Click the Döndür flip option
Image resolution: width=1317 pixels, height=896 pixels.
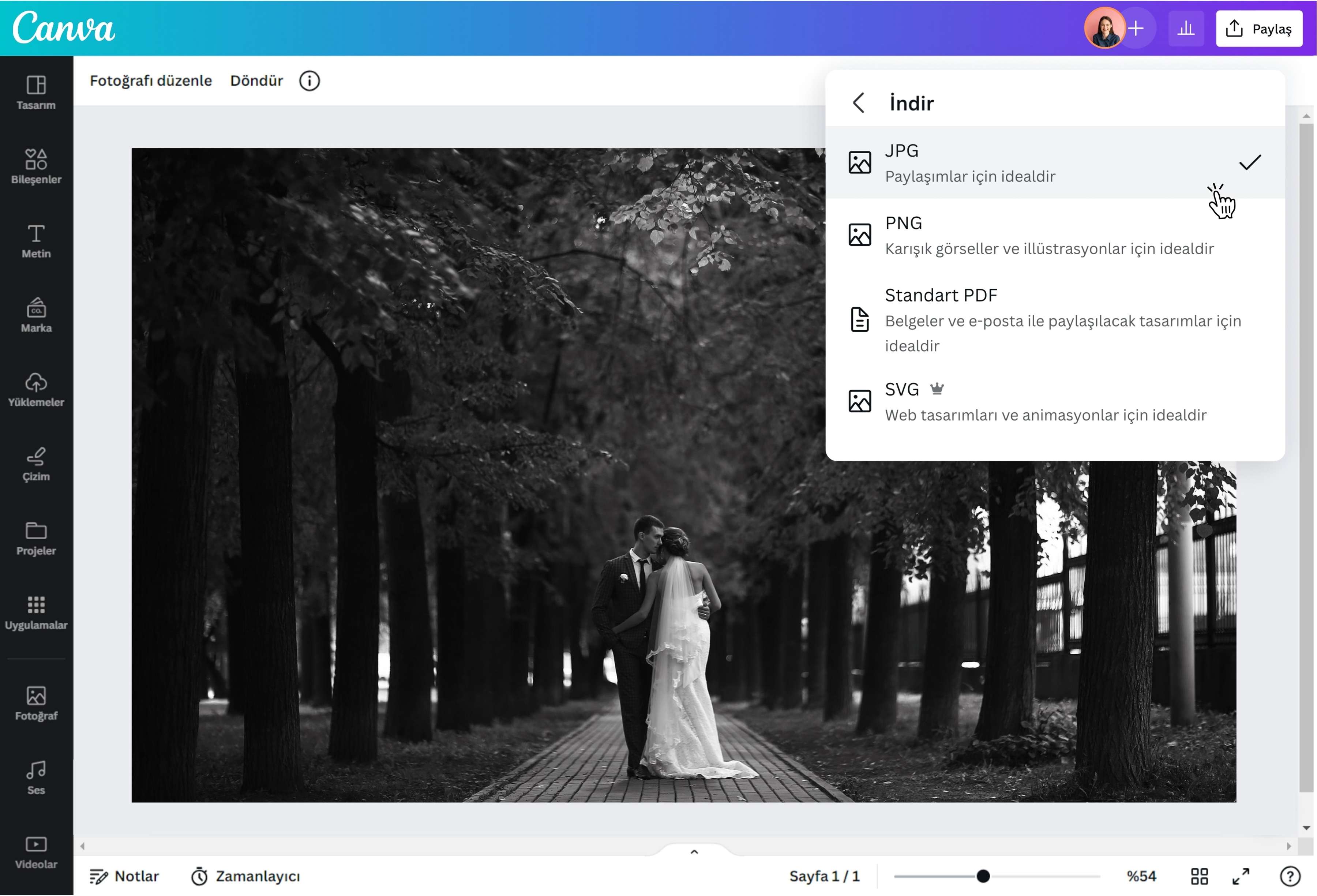[256, 80]
